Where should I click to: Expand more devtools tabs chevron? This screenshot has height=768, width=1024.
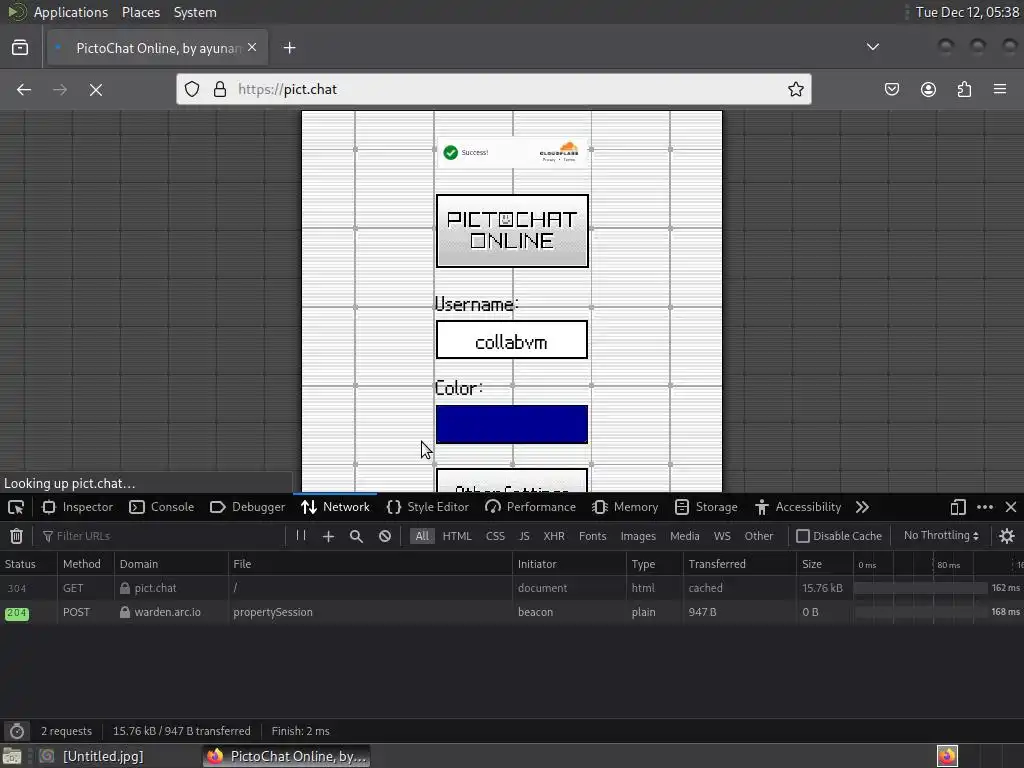point(862,507)
